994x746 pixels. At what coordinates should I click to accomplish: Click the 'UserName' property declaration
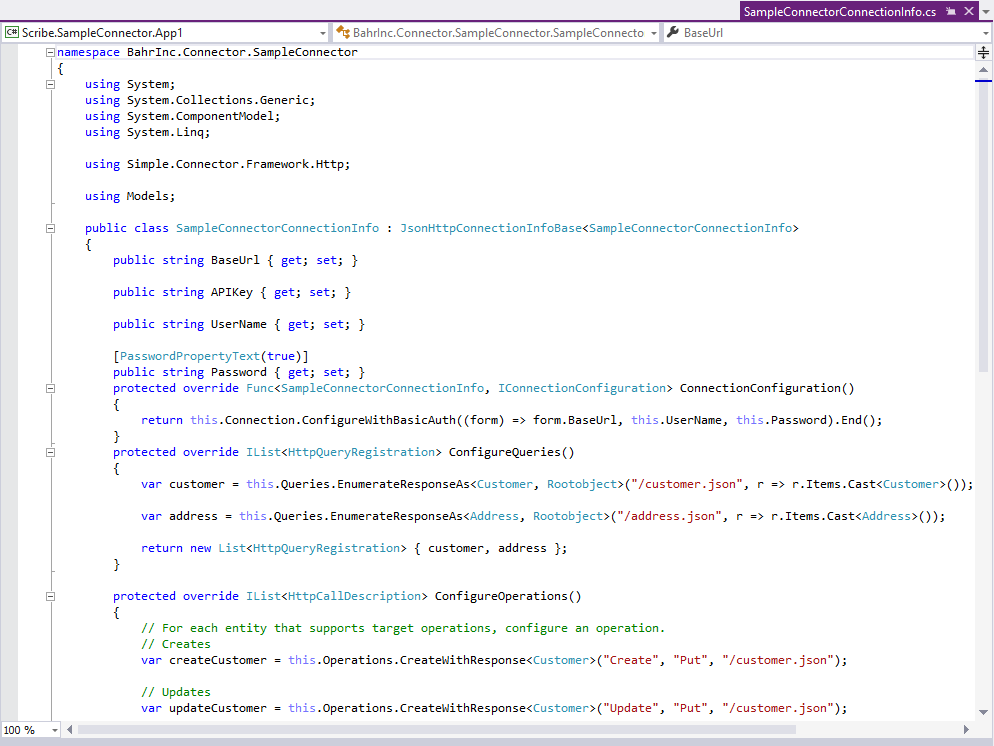[x=238, y=324]
